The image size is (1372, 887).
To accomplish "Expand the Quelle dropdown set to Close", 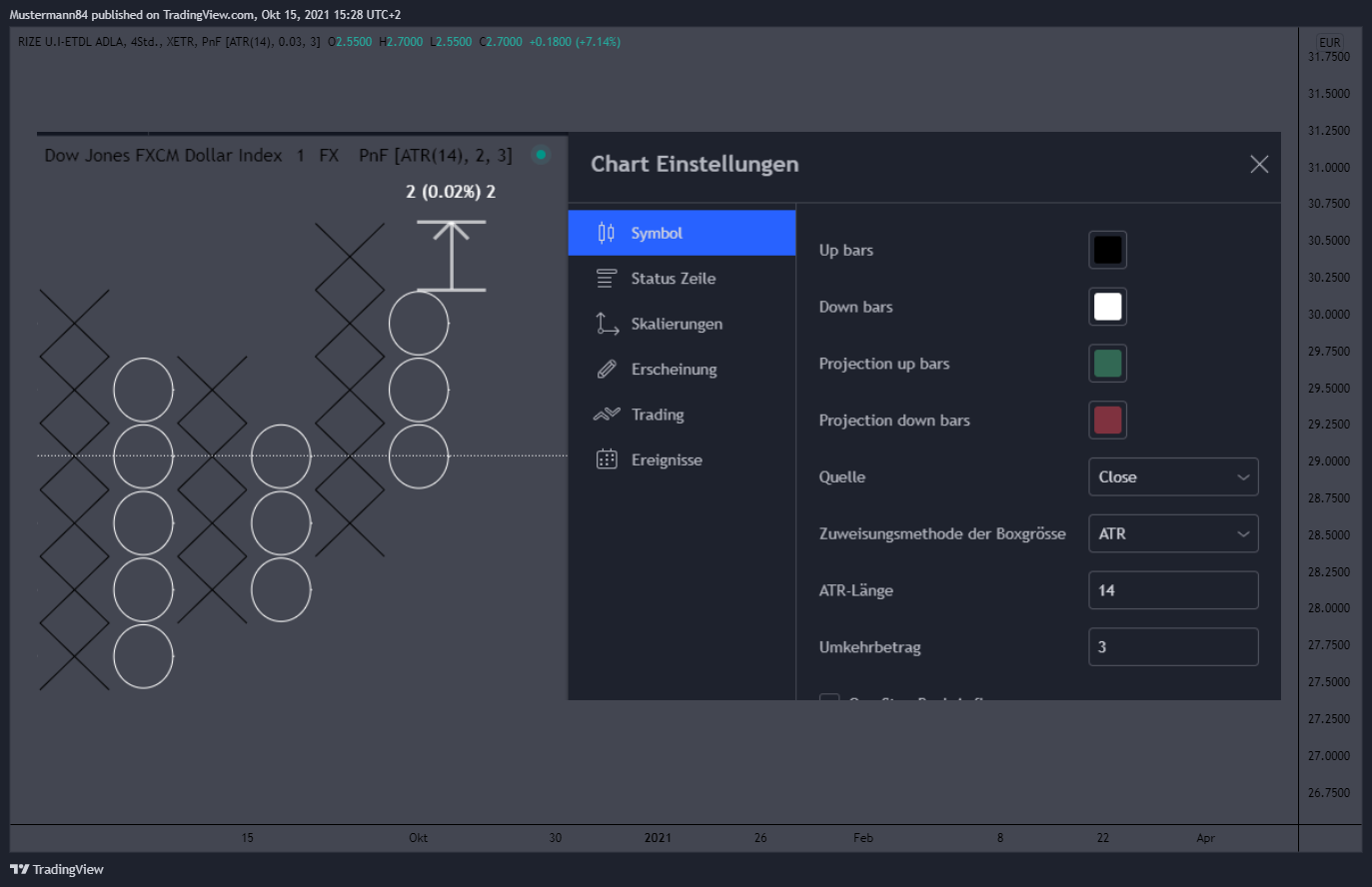I will coord(1173,477).
